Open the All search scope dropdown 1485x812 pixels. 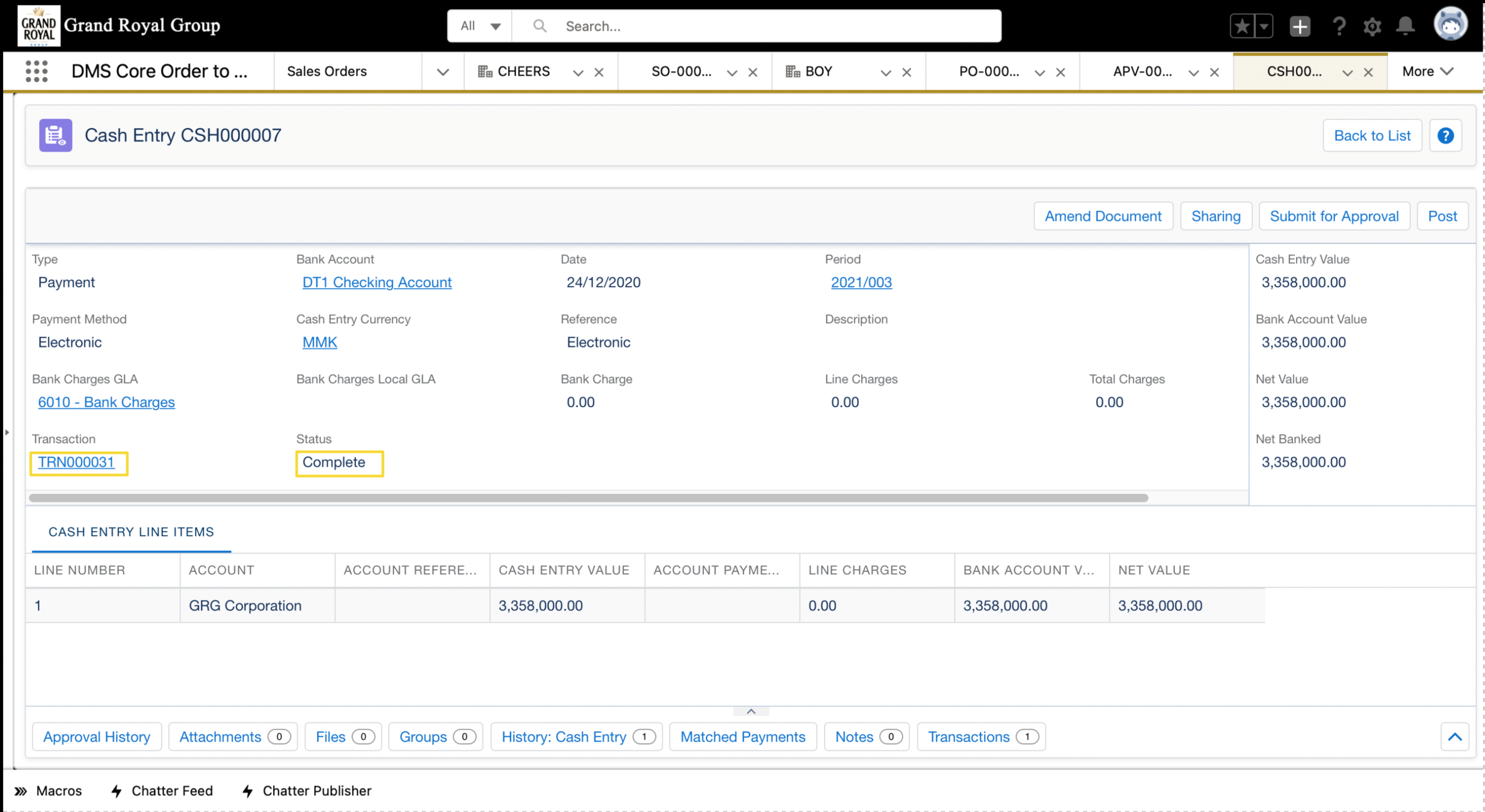[479, 26]
